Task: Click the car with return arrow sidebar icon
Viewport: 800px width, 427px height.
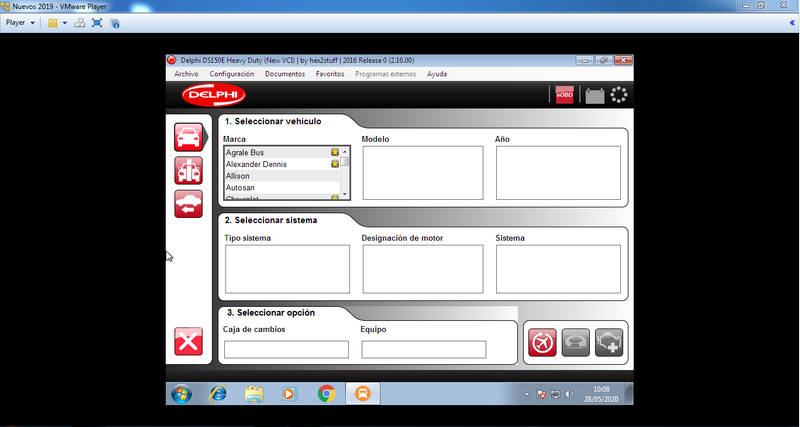Action: pyautogui.click(x=188, y=204)
